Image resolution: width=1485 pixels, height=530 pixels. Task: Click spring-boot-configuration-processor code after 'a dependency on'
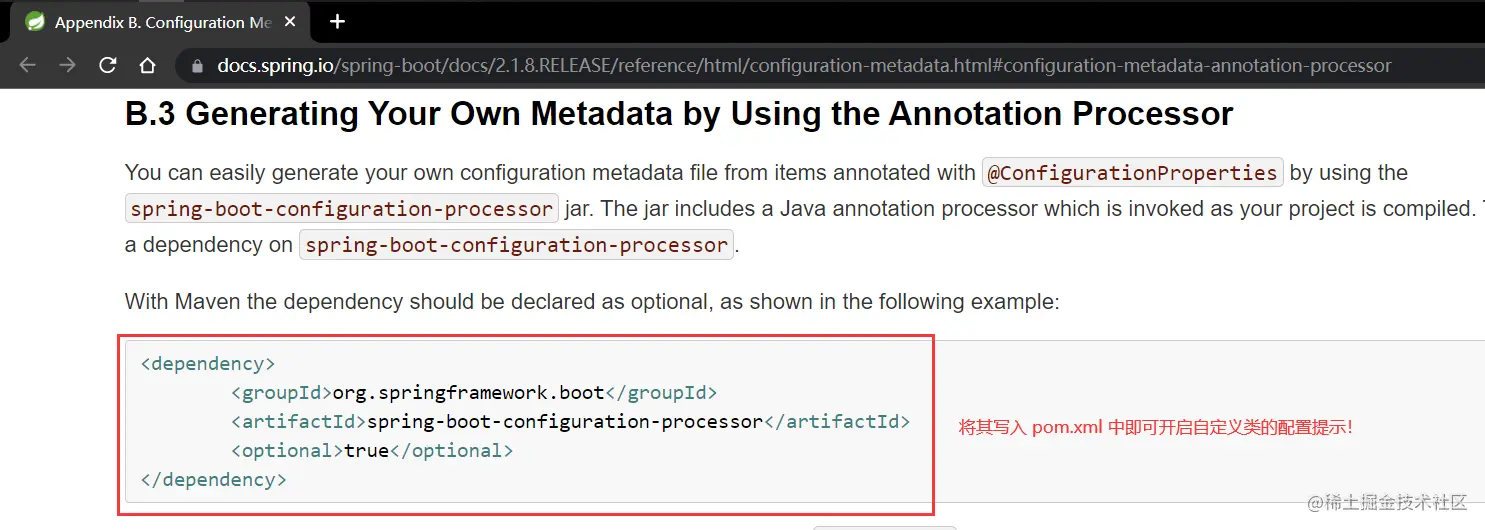517,245
